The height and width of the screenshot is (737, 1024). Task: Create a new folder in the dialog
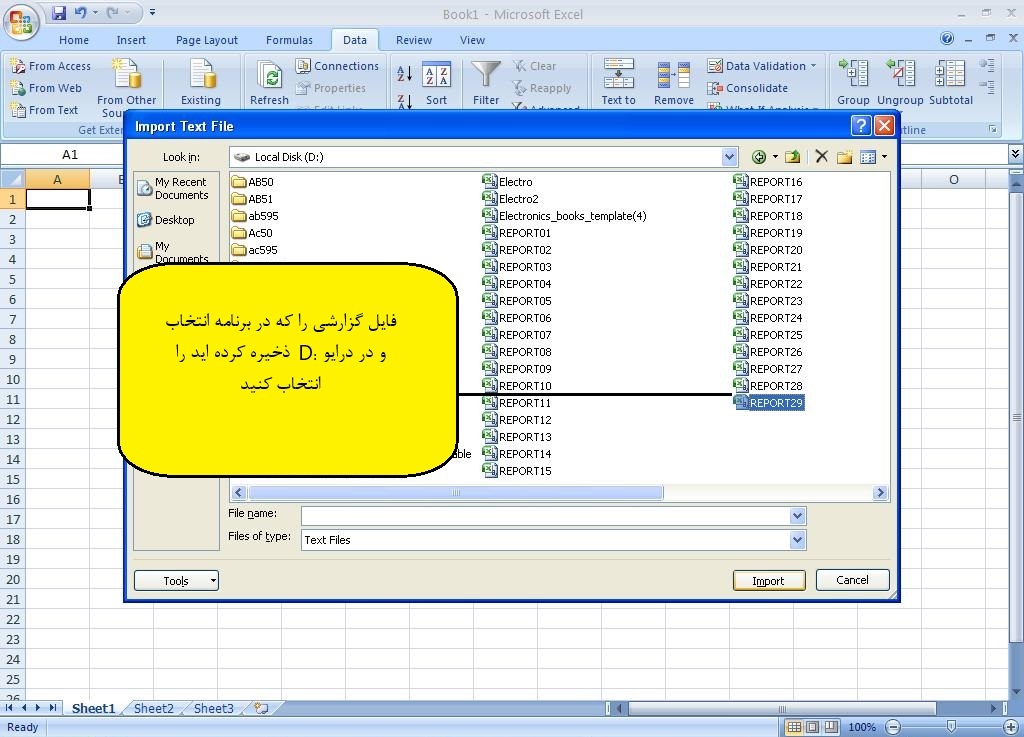(845, 156)
